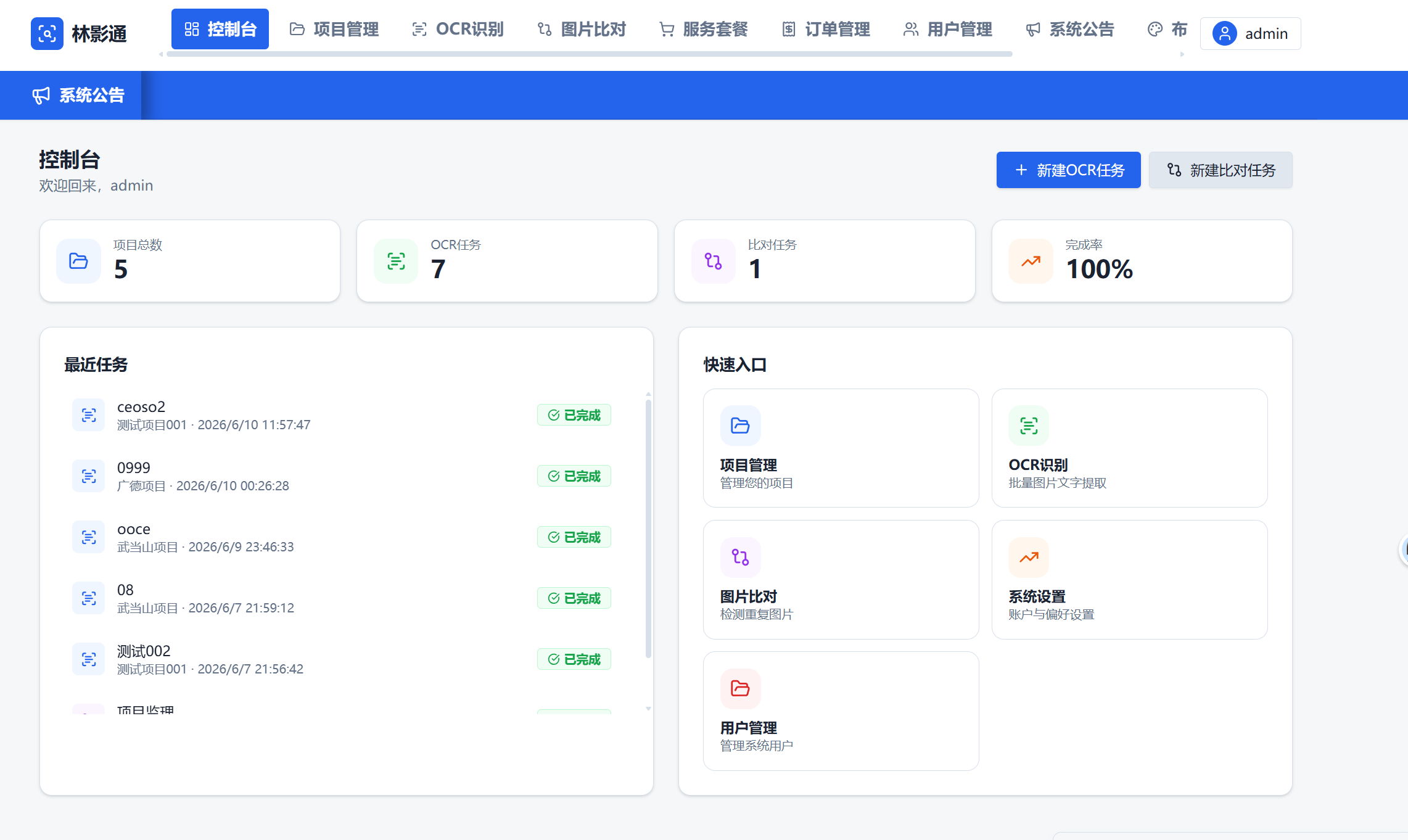Click the compare icon in 比对任务 card

(714, 261)
